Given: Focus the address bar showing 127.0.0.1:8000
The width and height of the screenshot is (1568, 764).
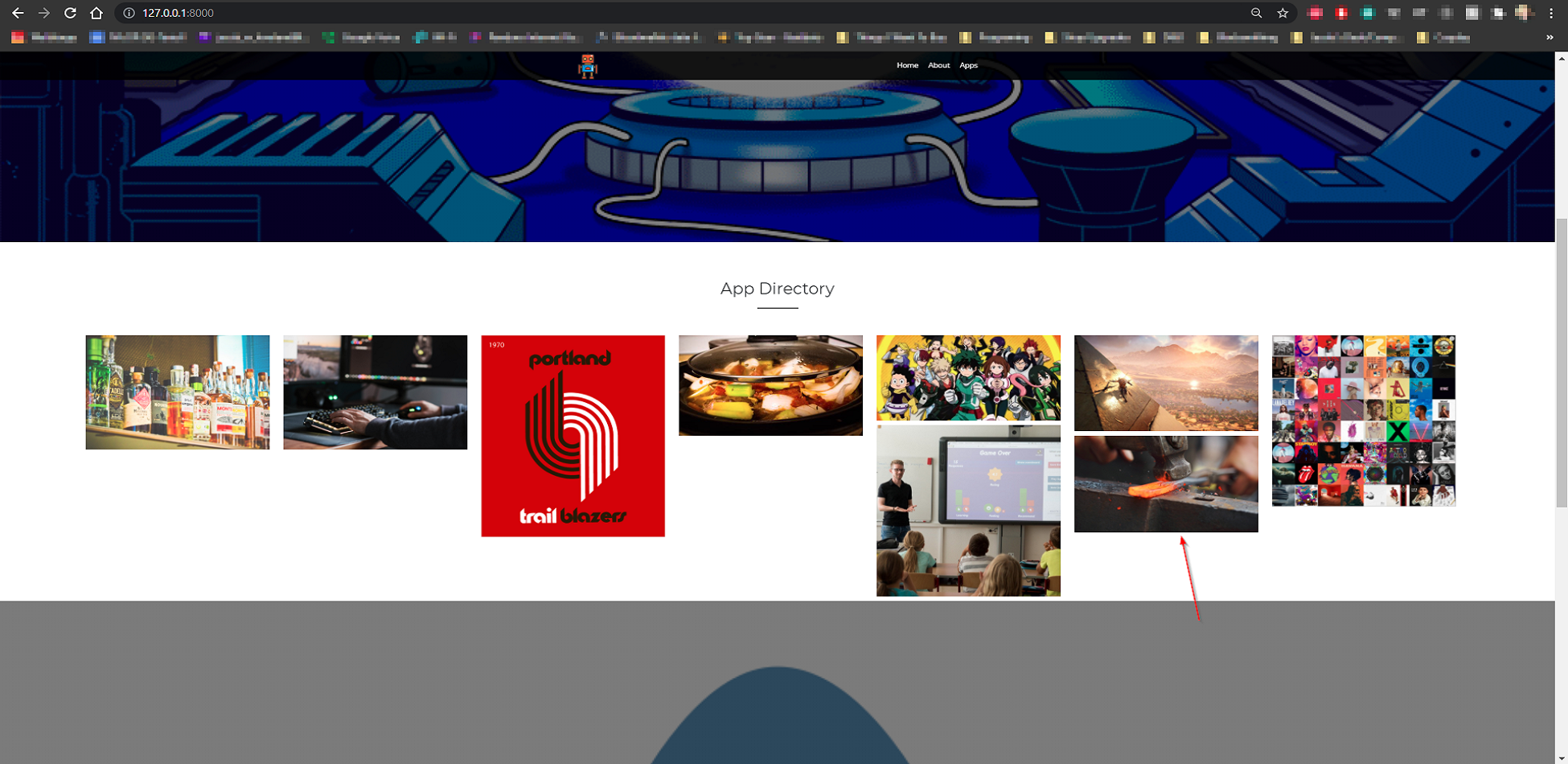Looking at the screenshot, I should click(x=683, y=13).
